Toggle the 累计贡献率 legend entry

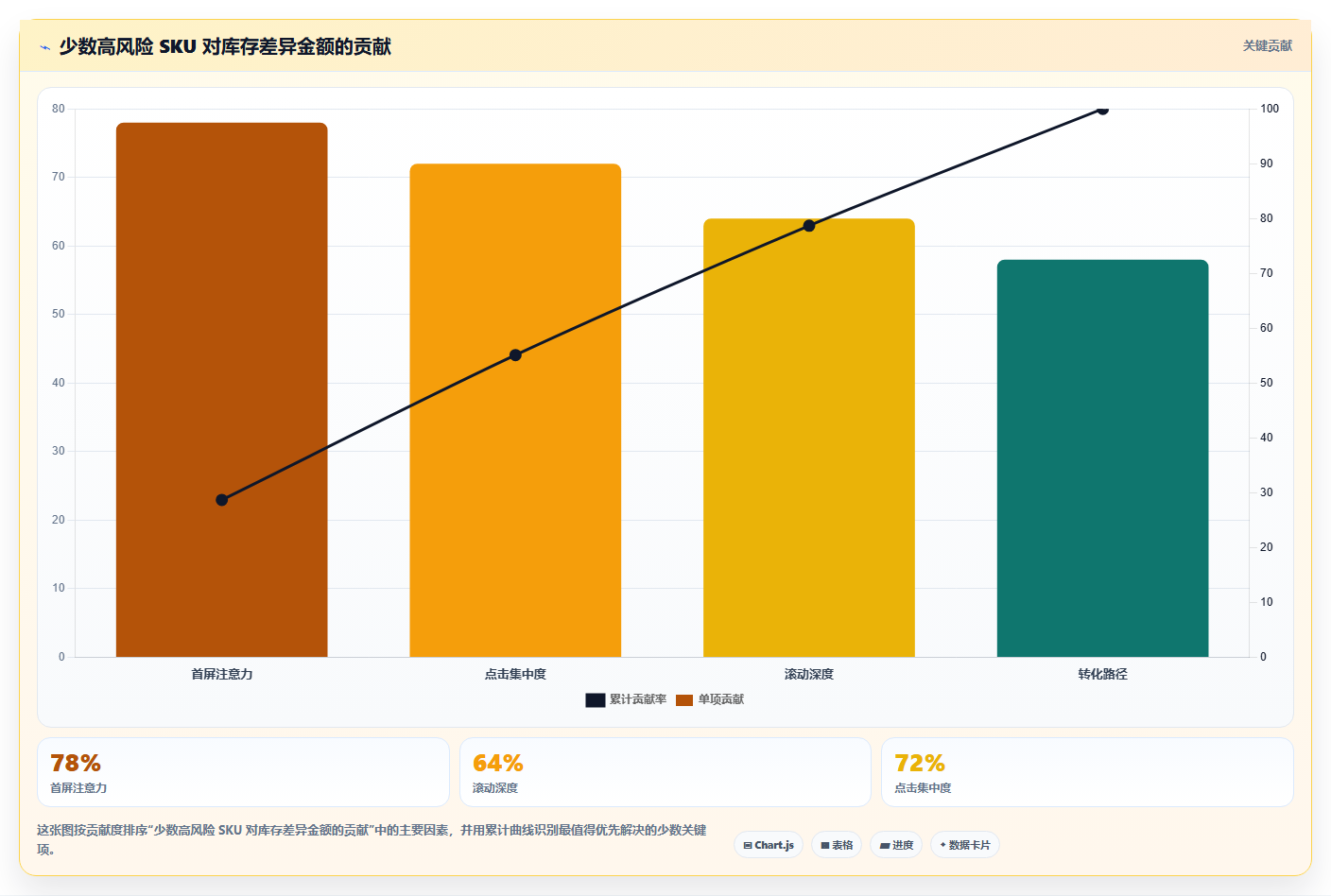click(x=626, y=699)
